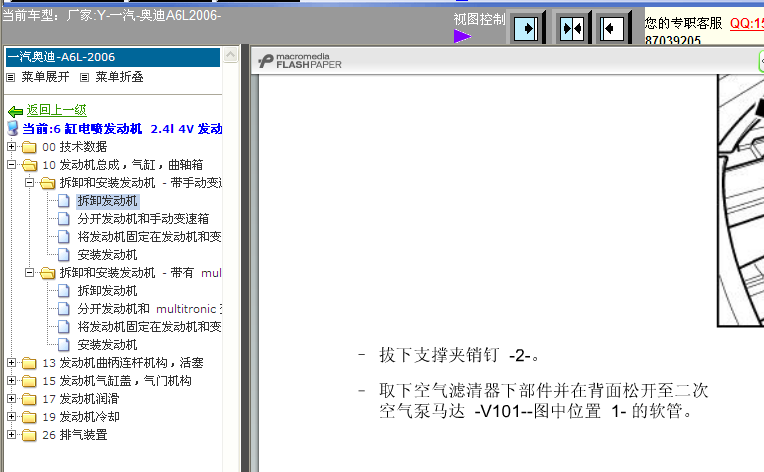The image size is (764, 472).
Task: Click the 菜单展开 icon
Action: pyautogui.click(x=11, y=77)
